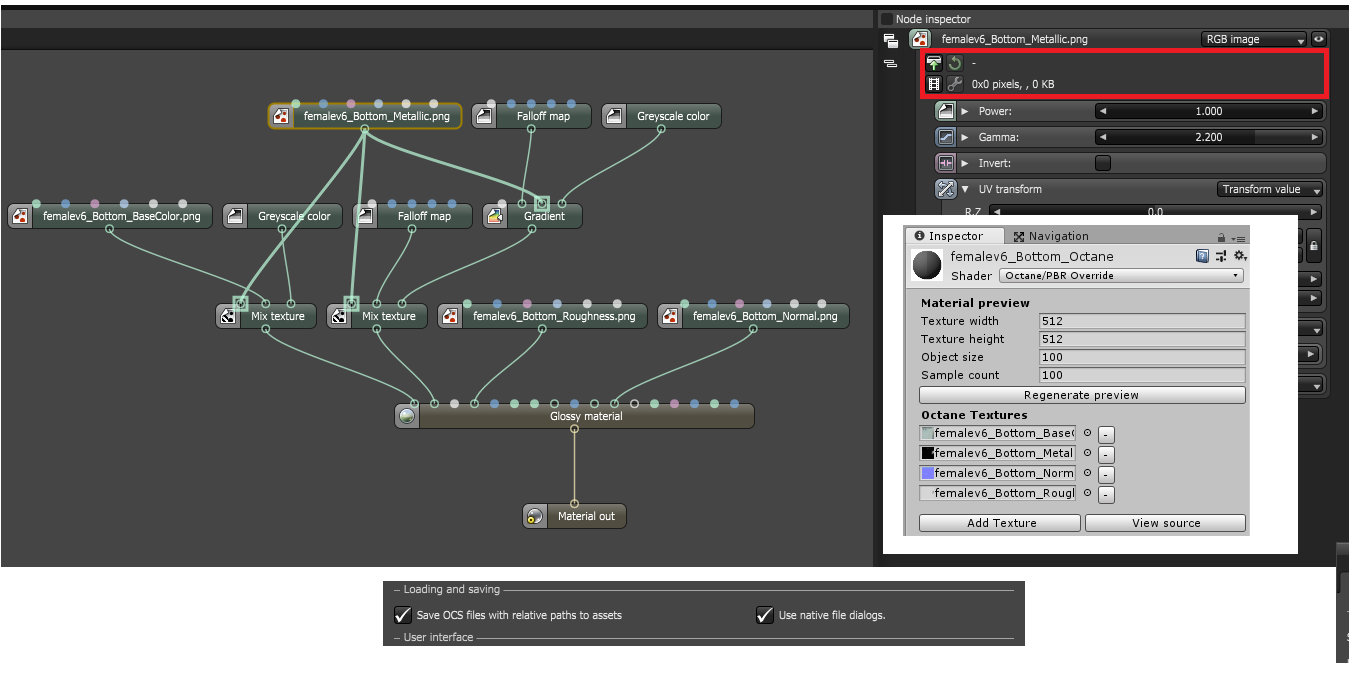Select the femalev6_Bottom_Base texture field

tap(997, 433)
